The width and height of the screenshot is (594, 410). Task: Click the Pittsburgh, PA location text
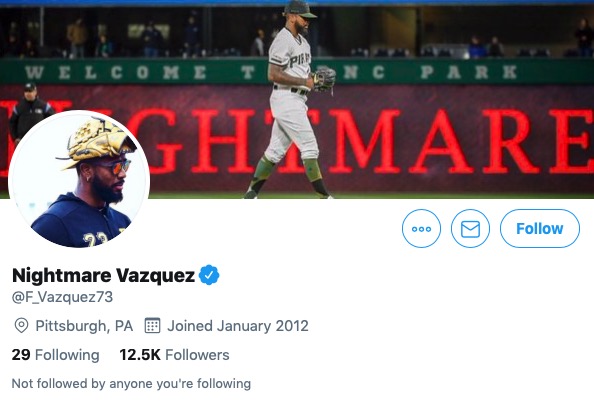[x=84, y=326]
